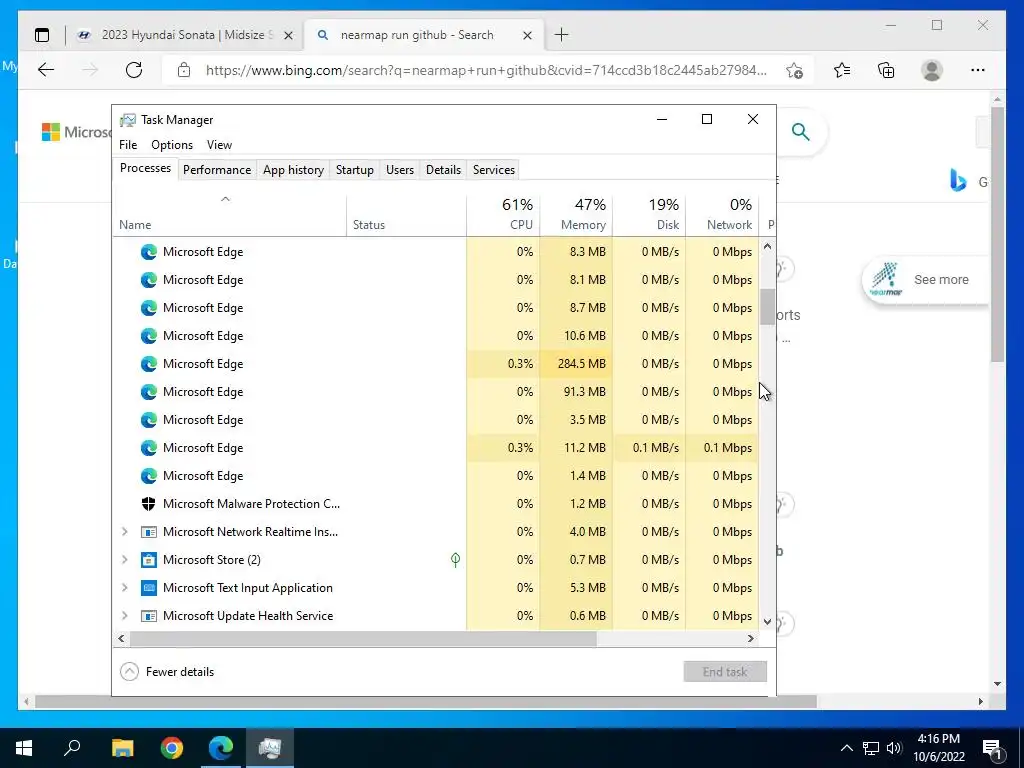The height and width of the screenshot is (768, 1024).
Task: Sort processes by CPU column header
Action: [503, 216]
